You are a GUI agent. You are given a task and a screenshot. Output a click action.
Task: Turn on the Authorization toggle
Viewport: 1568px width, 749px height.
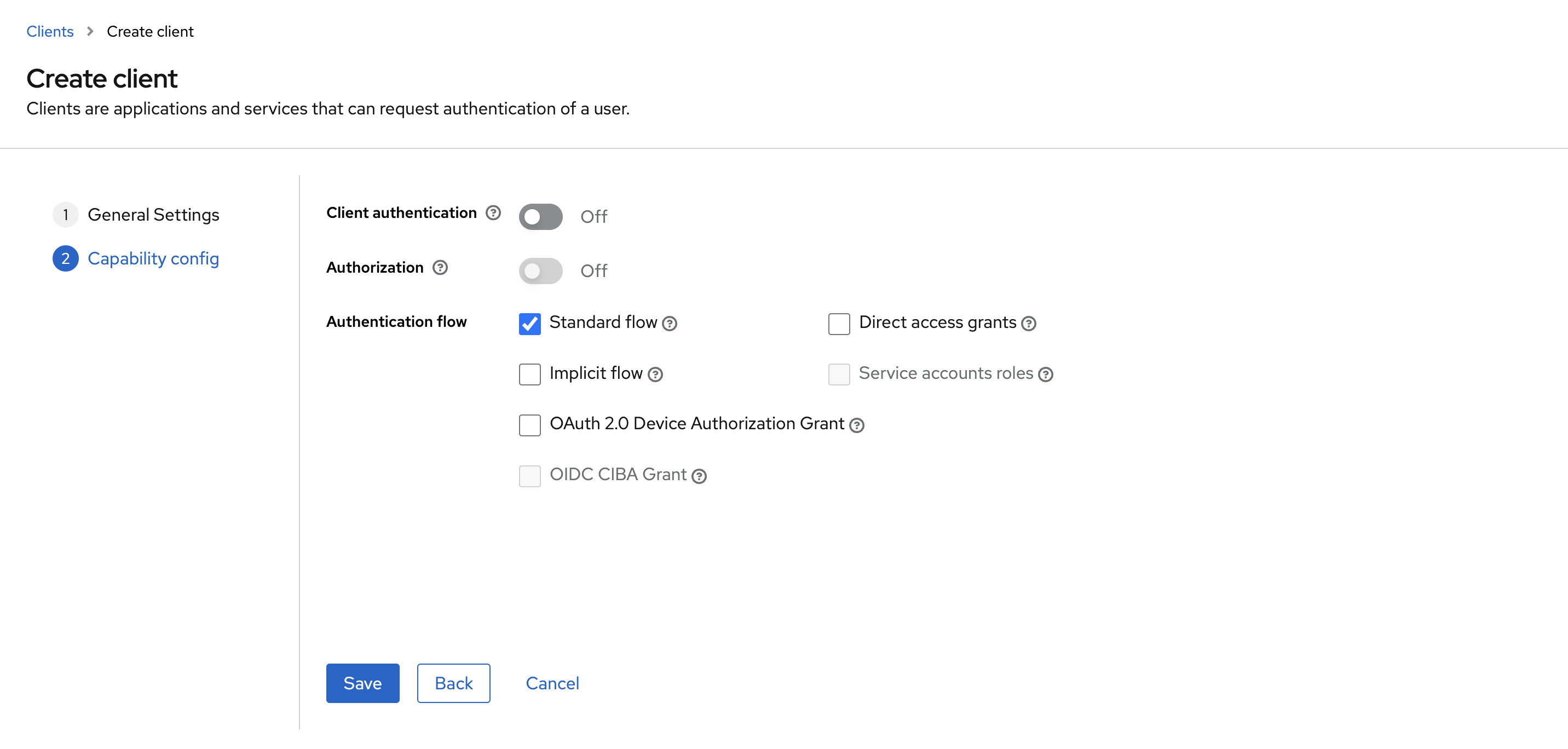540,270
